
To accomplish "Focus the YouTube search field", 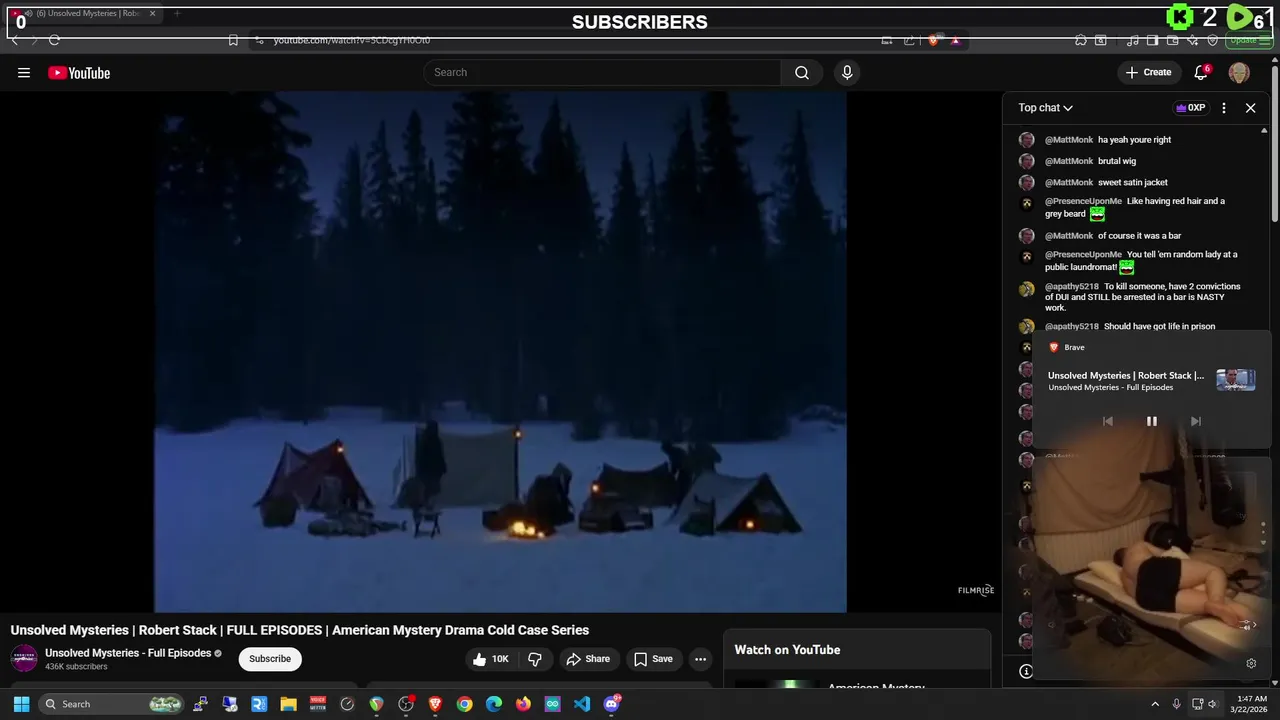I will [602, 72].
